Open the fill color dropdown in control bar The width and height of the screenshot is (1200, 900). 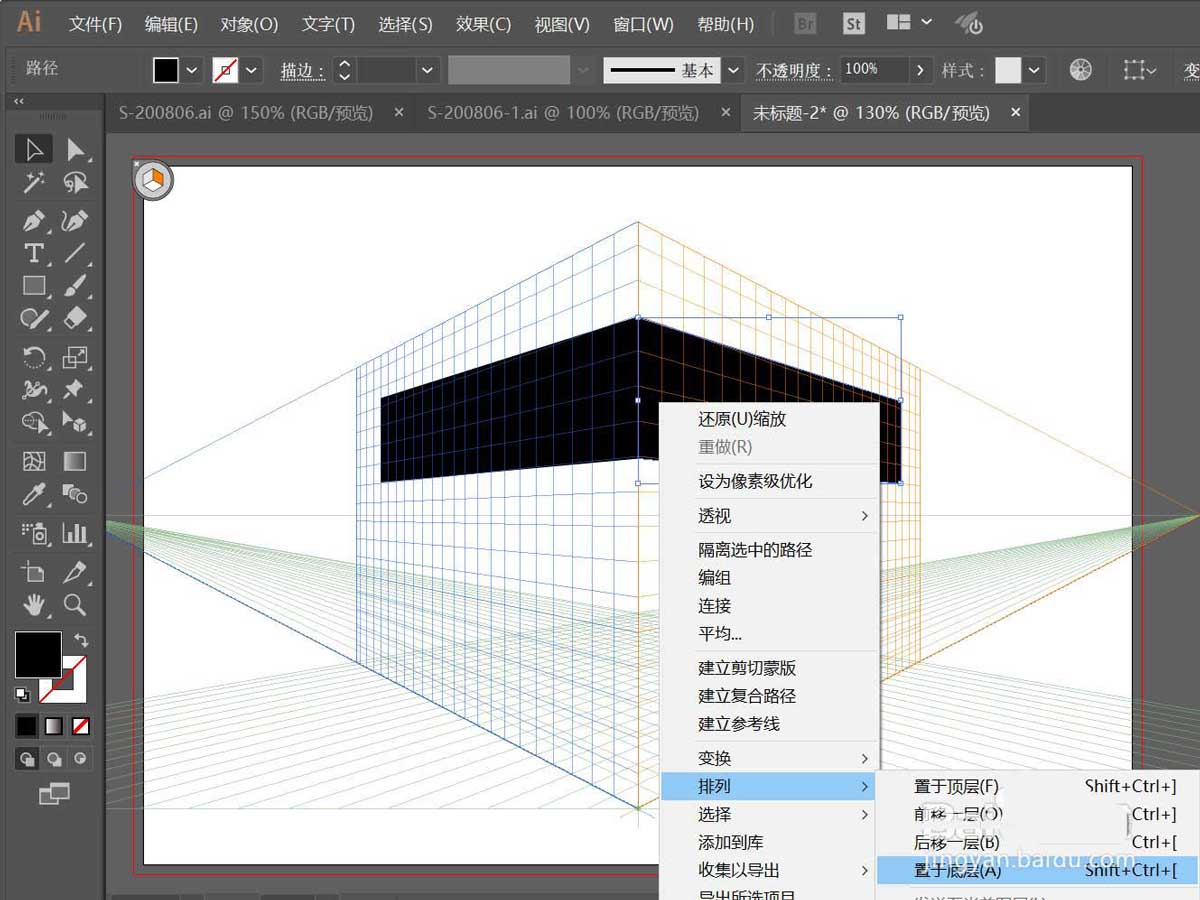point(192,70)
